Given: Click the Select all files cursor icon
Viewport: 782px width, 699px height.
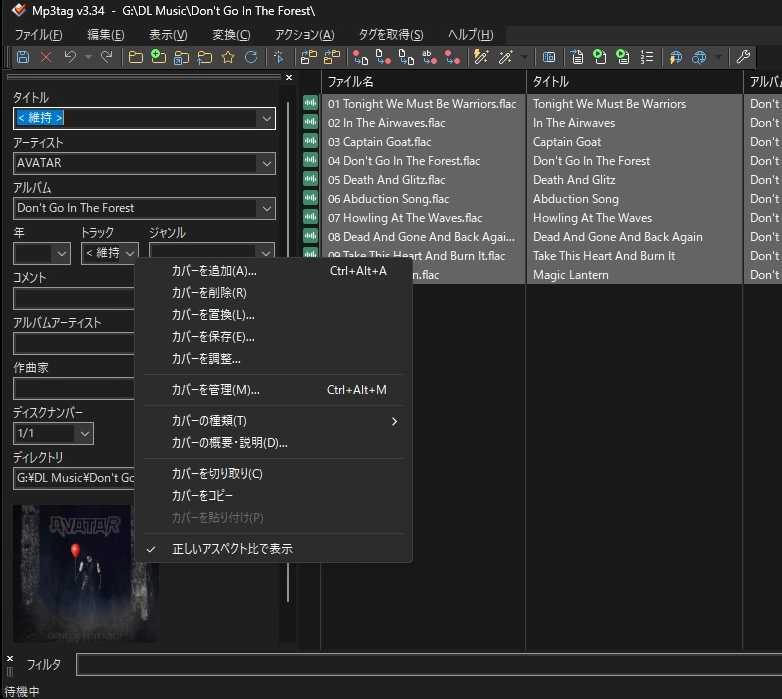Looking at the screenshot, I should click(279, 57).
